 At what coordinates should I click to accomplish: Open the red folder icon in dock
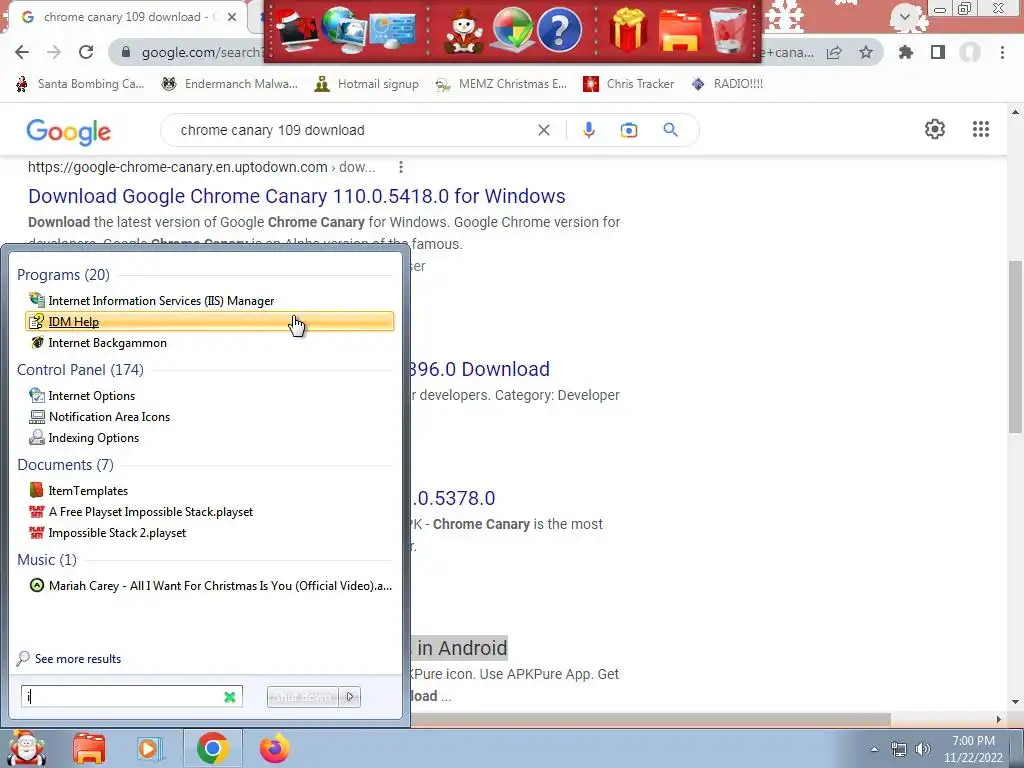pyautogui.click(x=680, y=30)
